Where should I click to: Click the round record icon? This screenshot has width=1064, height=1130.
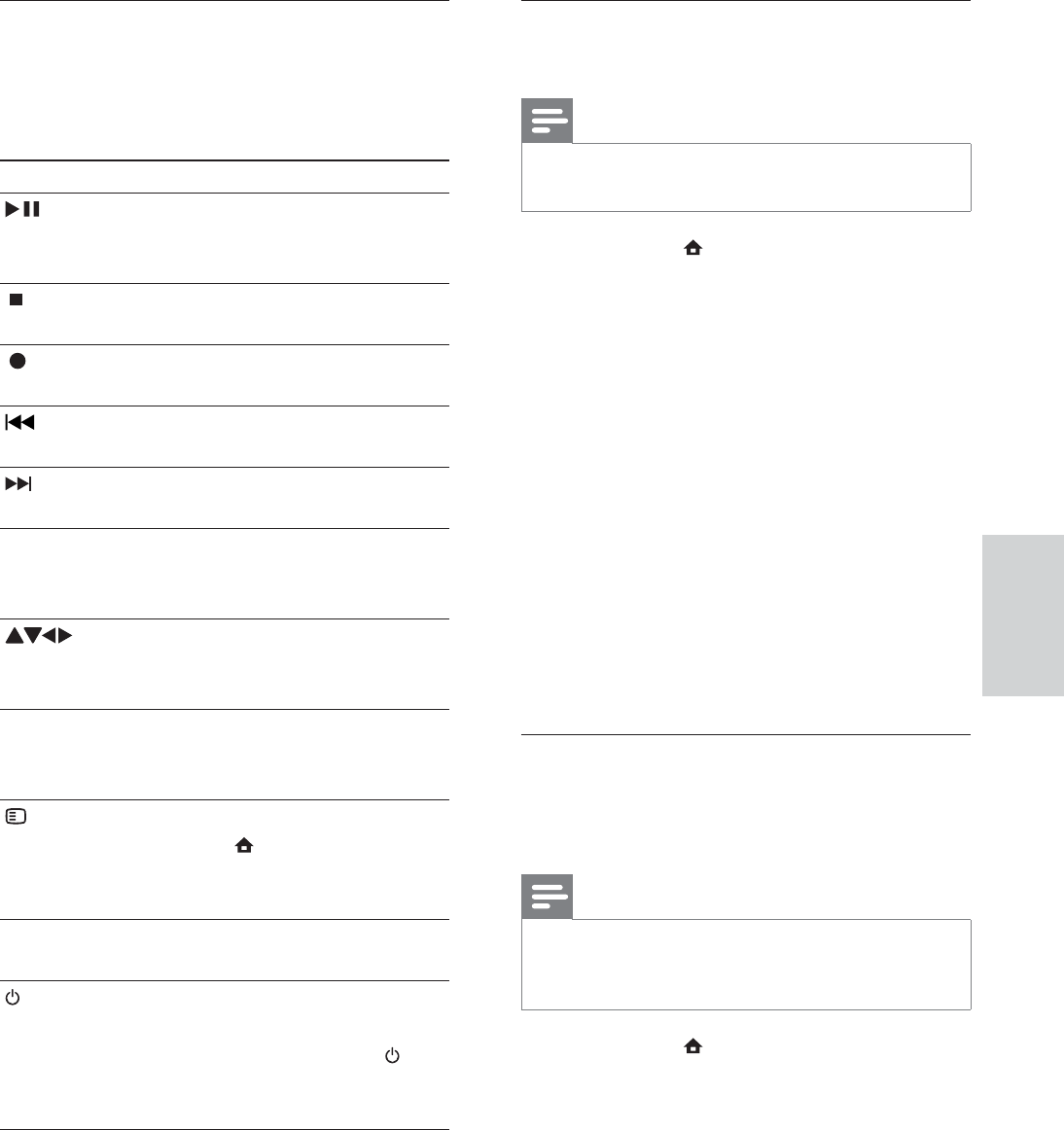17,361
